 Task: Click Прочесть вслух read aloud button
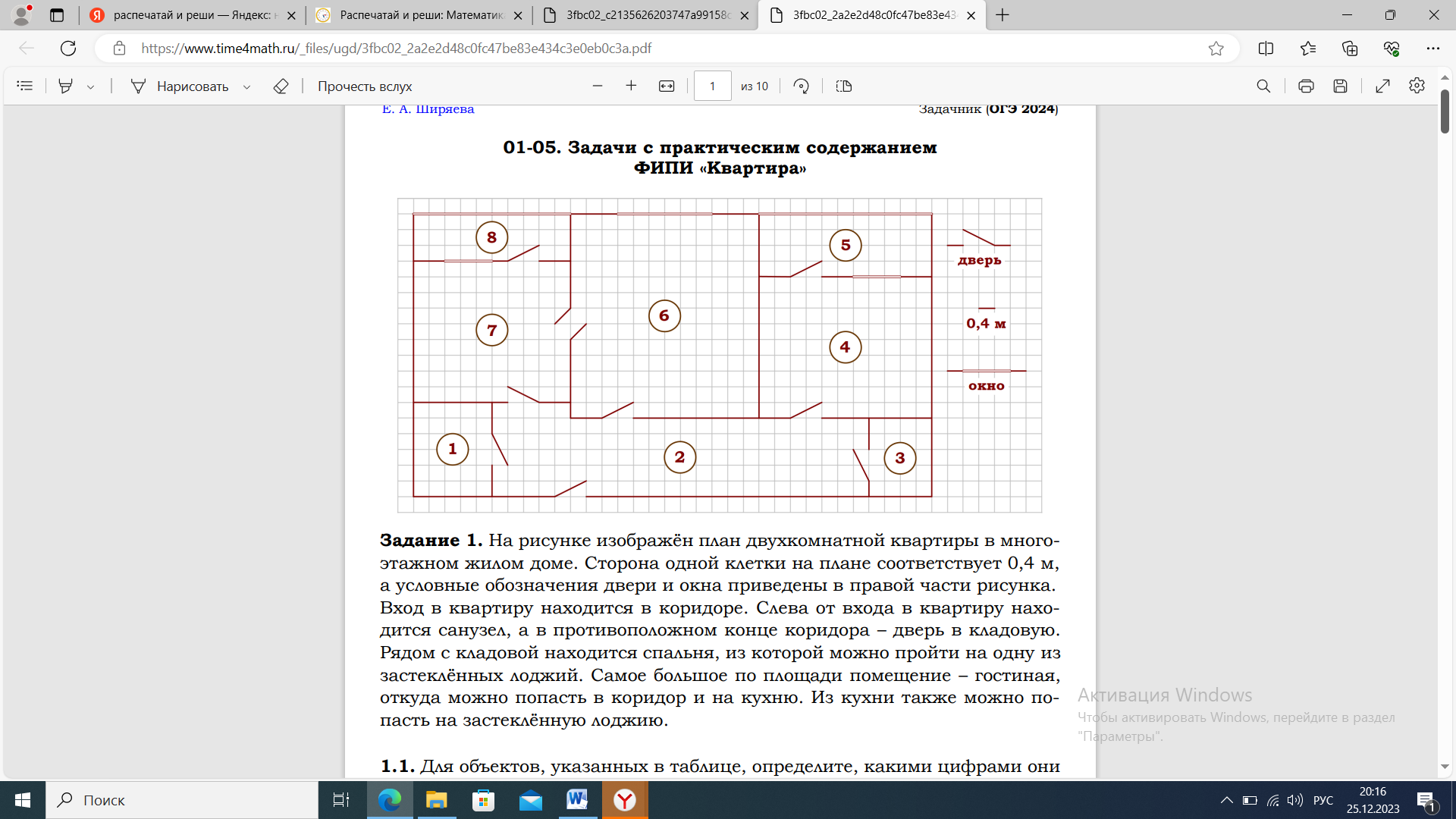coord(365,86)
